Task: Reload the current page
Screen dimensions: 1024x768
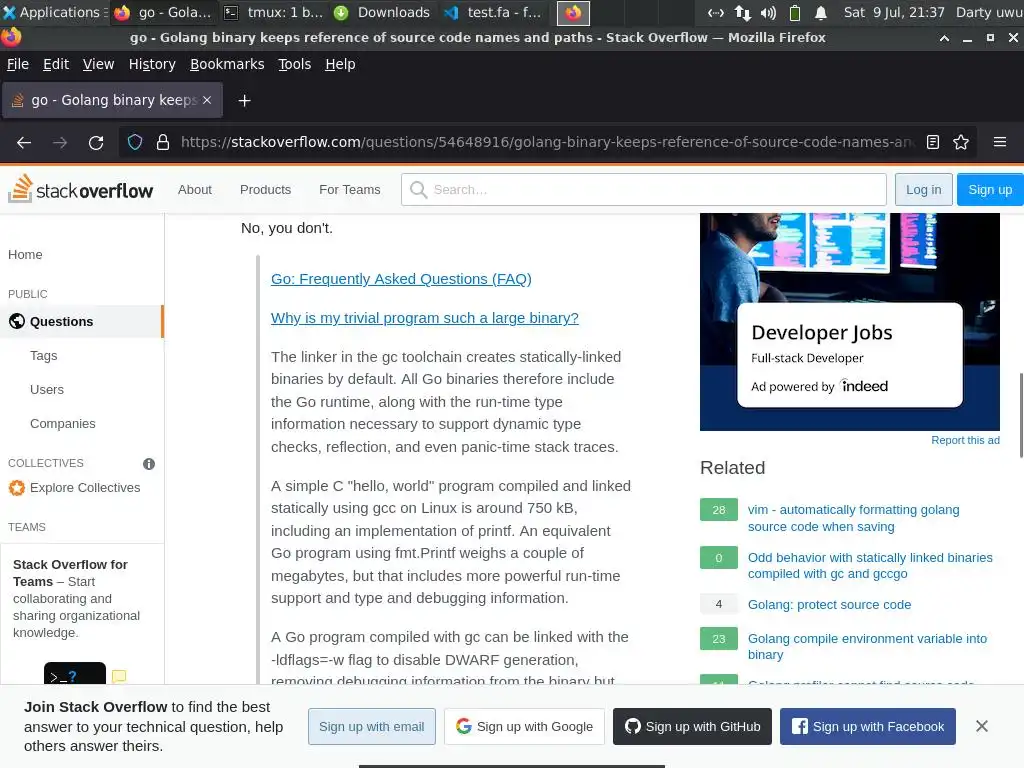Action: coord(96,142)
